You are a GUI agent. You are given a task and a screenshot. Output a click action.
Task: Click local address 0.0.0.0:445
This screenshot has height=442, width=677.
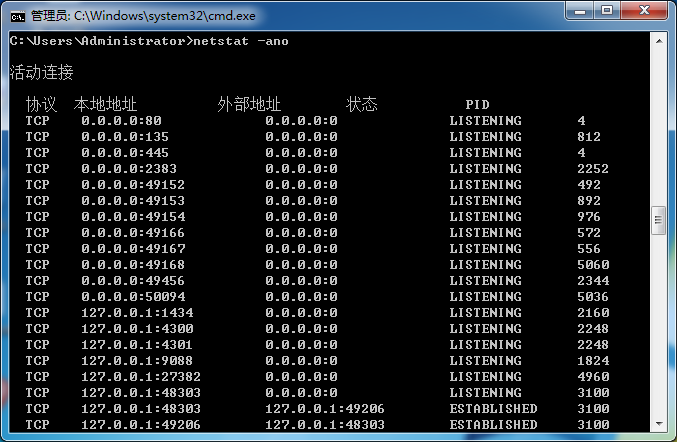[125, 153]
